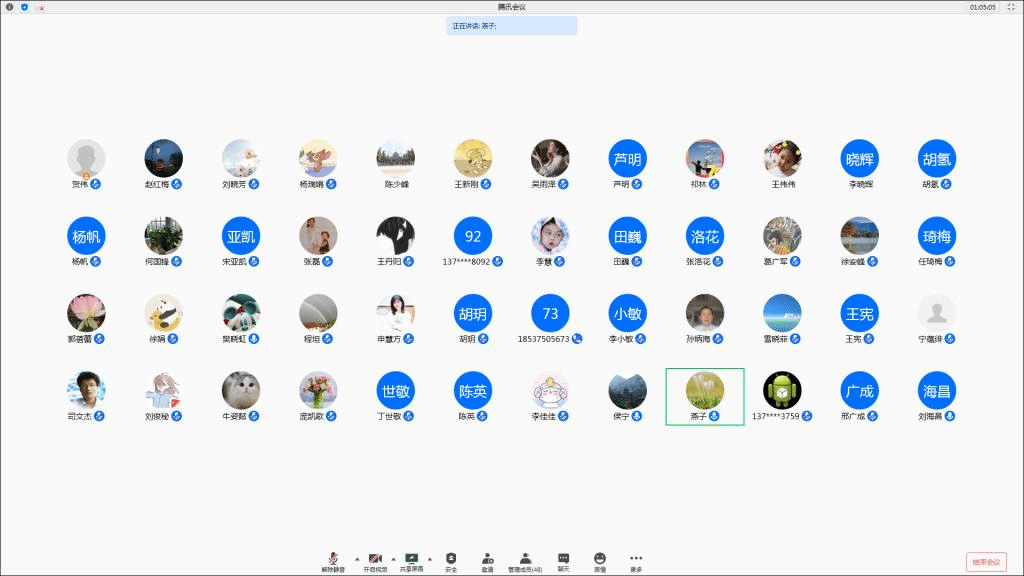Toggle fullscreen icon next to the timer
This screenshot has height=576, width=1024.
(1011, 7)
